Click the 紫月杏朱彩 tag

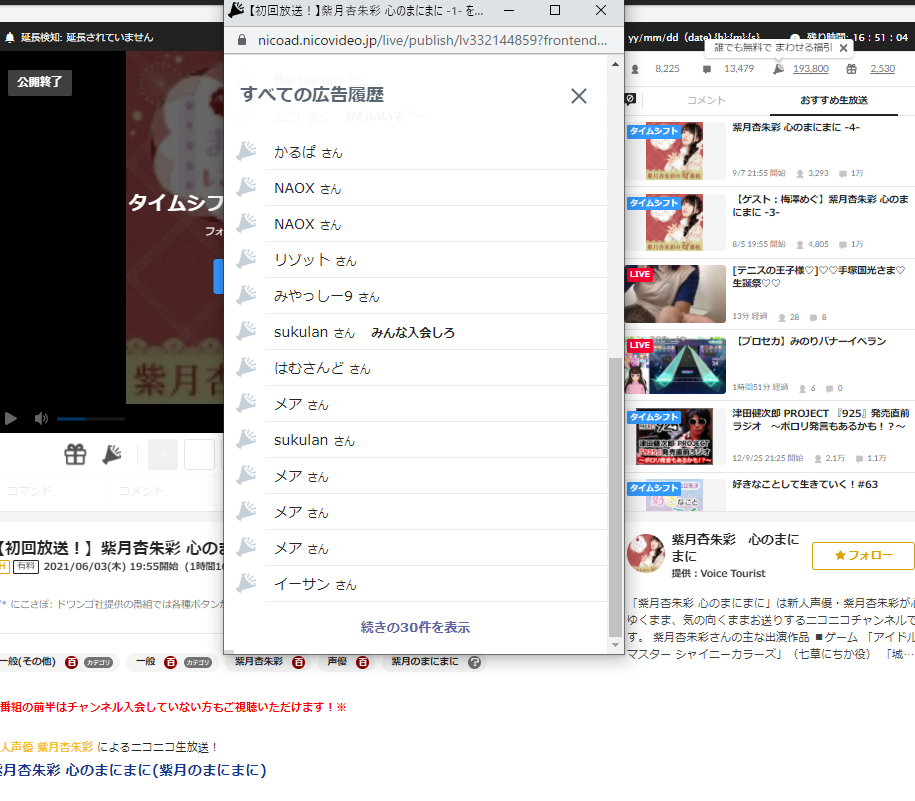(259, 662)
